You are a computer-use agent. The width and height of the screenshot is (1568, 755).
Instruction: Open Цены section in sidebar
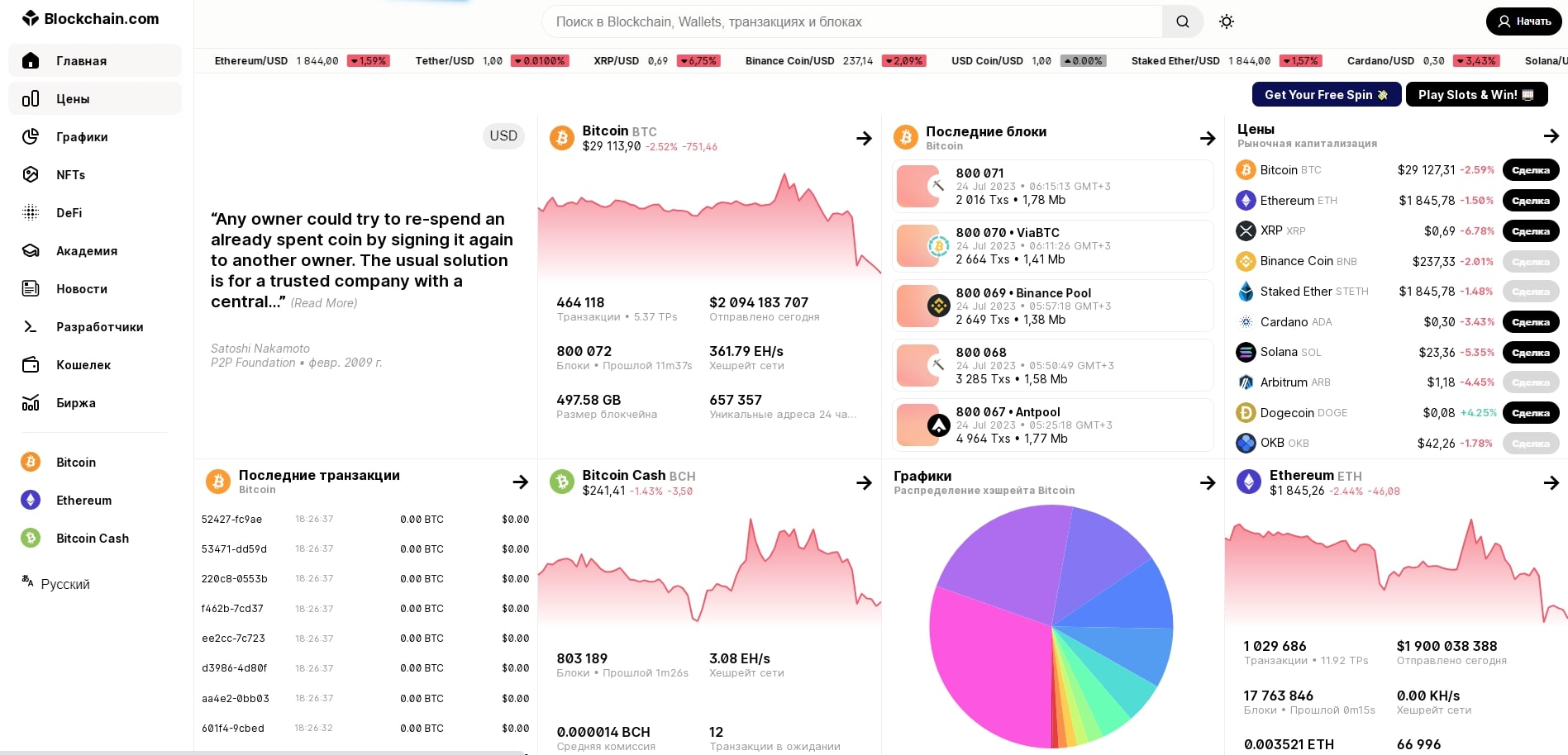click(95, 98)
